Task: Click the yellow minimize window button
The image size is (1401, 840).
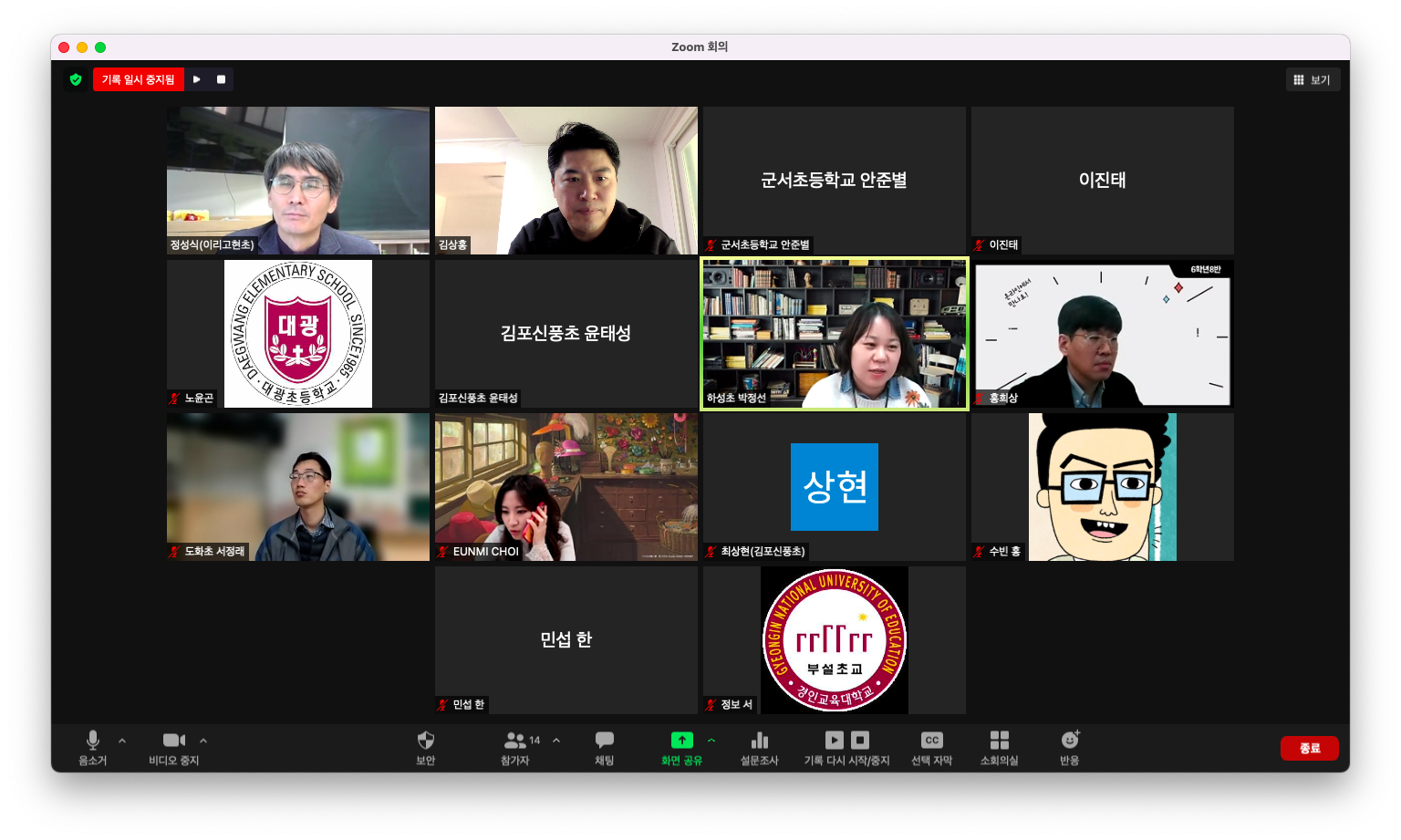Action: pos(82,47)
